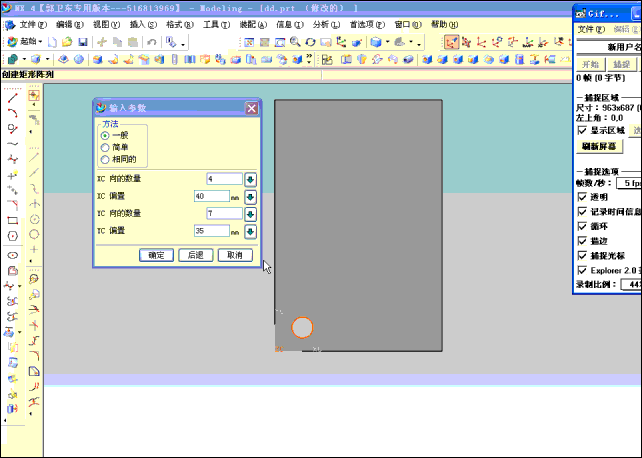Click the highlighted WCS dynamics icon
The image size is (642, 458).
[451, 42]
